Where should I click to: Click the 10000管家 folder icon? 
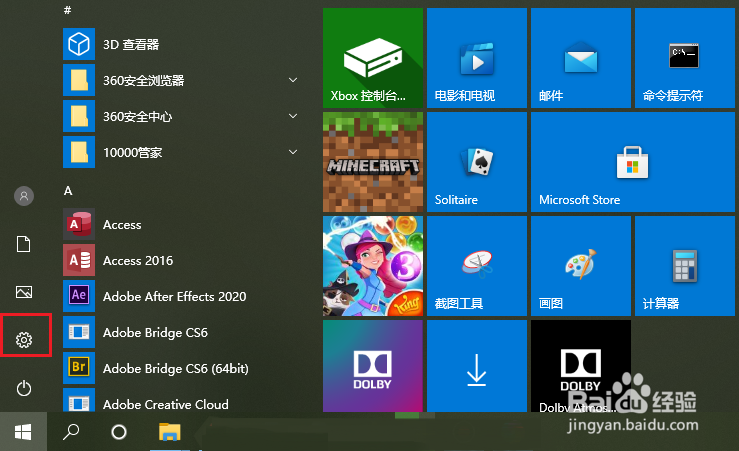click(79, 152)
